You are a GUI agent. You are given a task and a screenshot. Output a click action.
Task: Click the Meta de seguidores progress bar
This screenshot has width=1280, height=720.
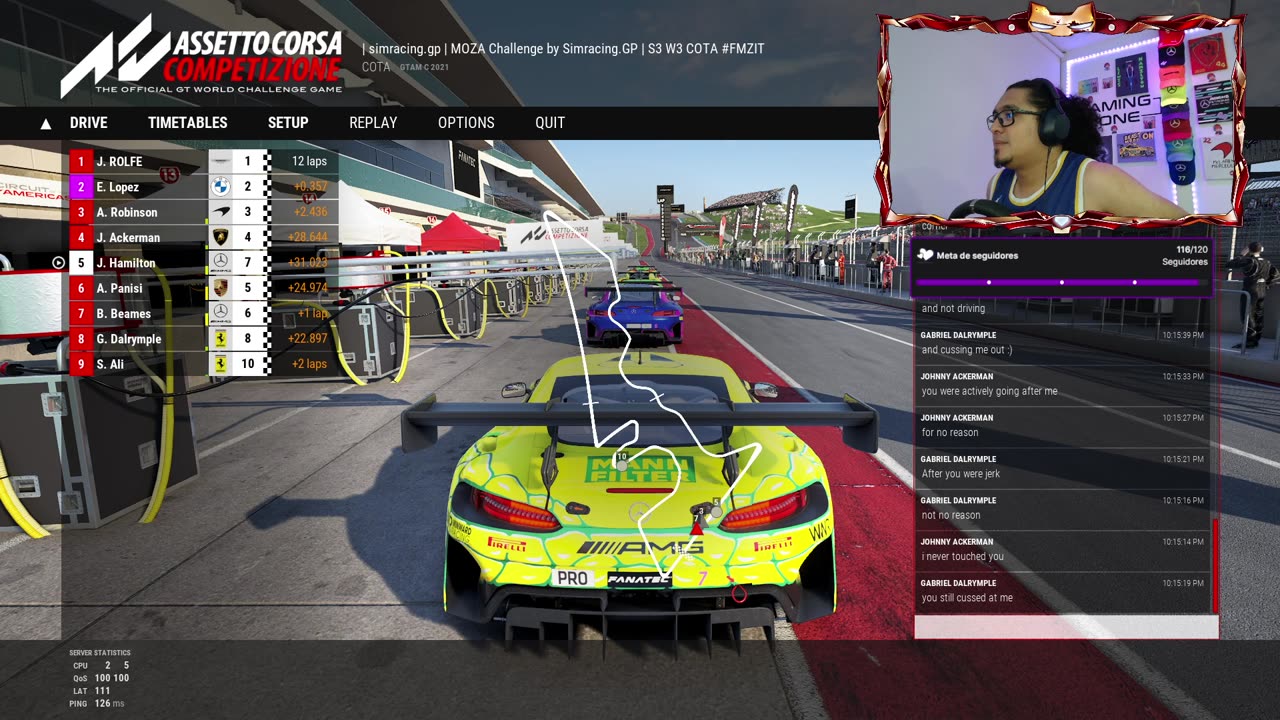(1061, 283)
